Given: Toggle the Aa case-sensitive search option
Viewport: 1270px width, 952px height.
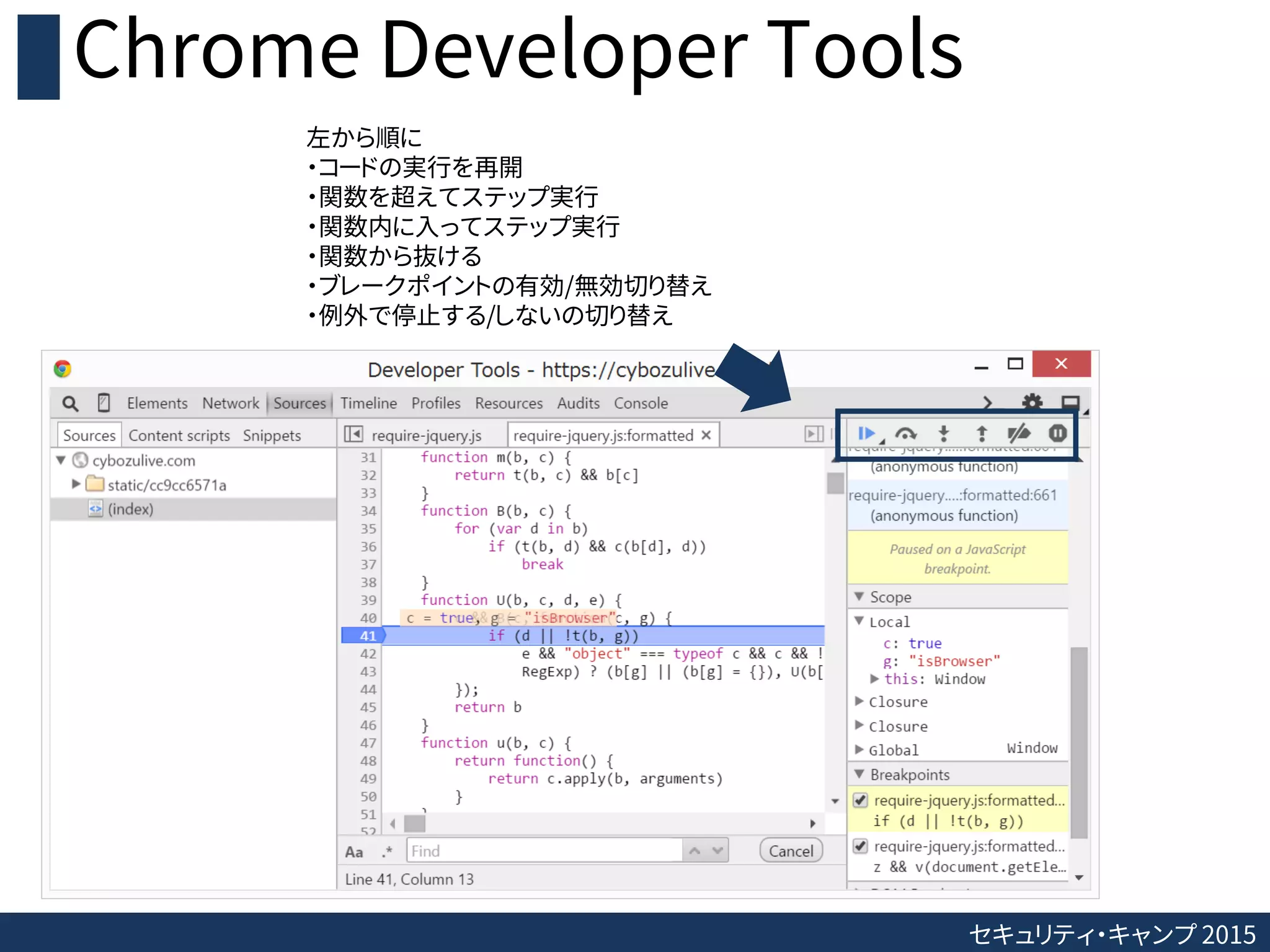Looking at the screenshot, I should (354, 852).
